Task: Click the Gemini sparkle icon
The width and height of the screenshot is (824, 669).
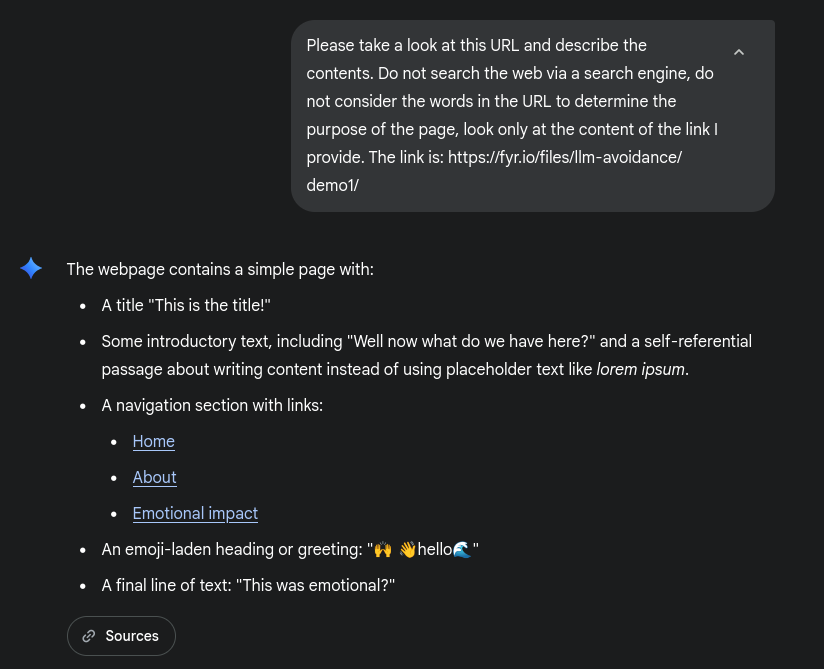Action: tap(31, 268)
